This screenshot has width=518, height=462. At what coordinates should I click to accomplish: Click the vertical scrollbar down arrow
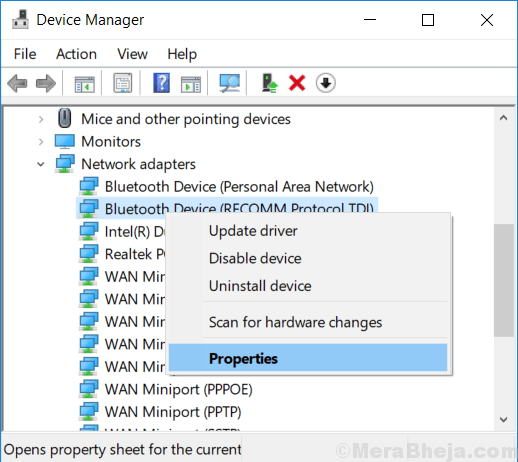pos(504,419)
